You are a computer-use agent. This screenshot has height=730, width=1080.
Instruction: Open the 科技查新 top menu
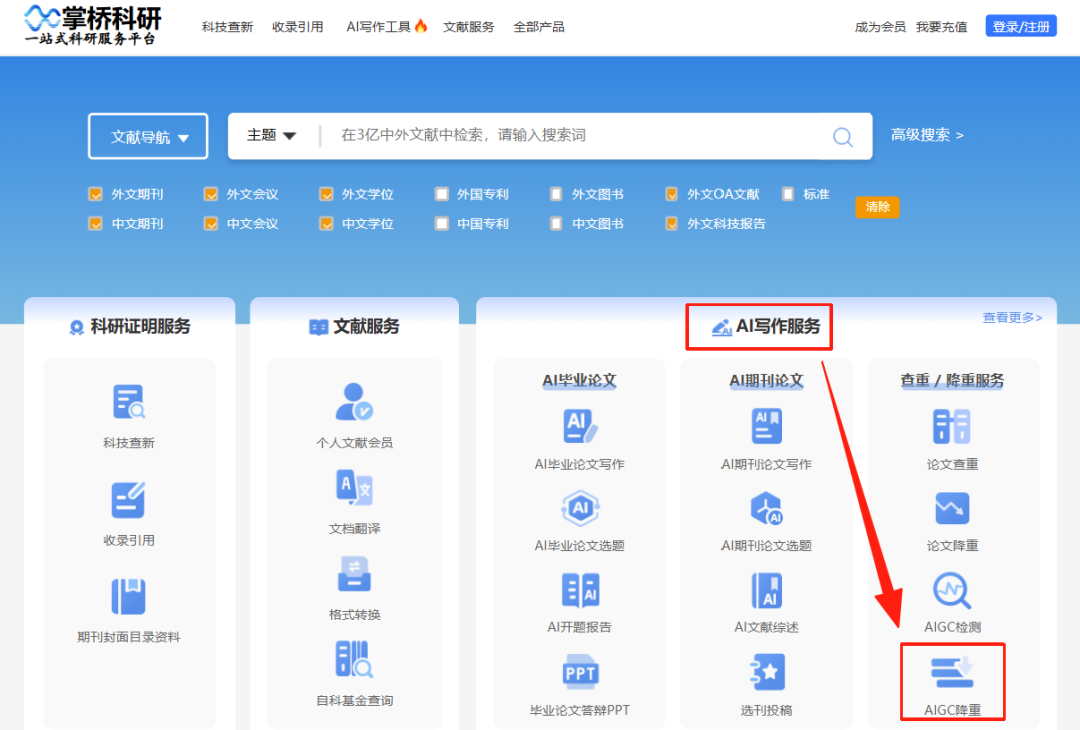[227, 27]
